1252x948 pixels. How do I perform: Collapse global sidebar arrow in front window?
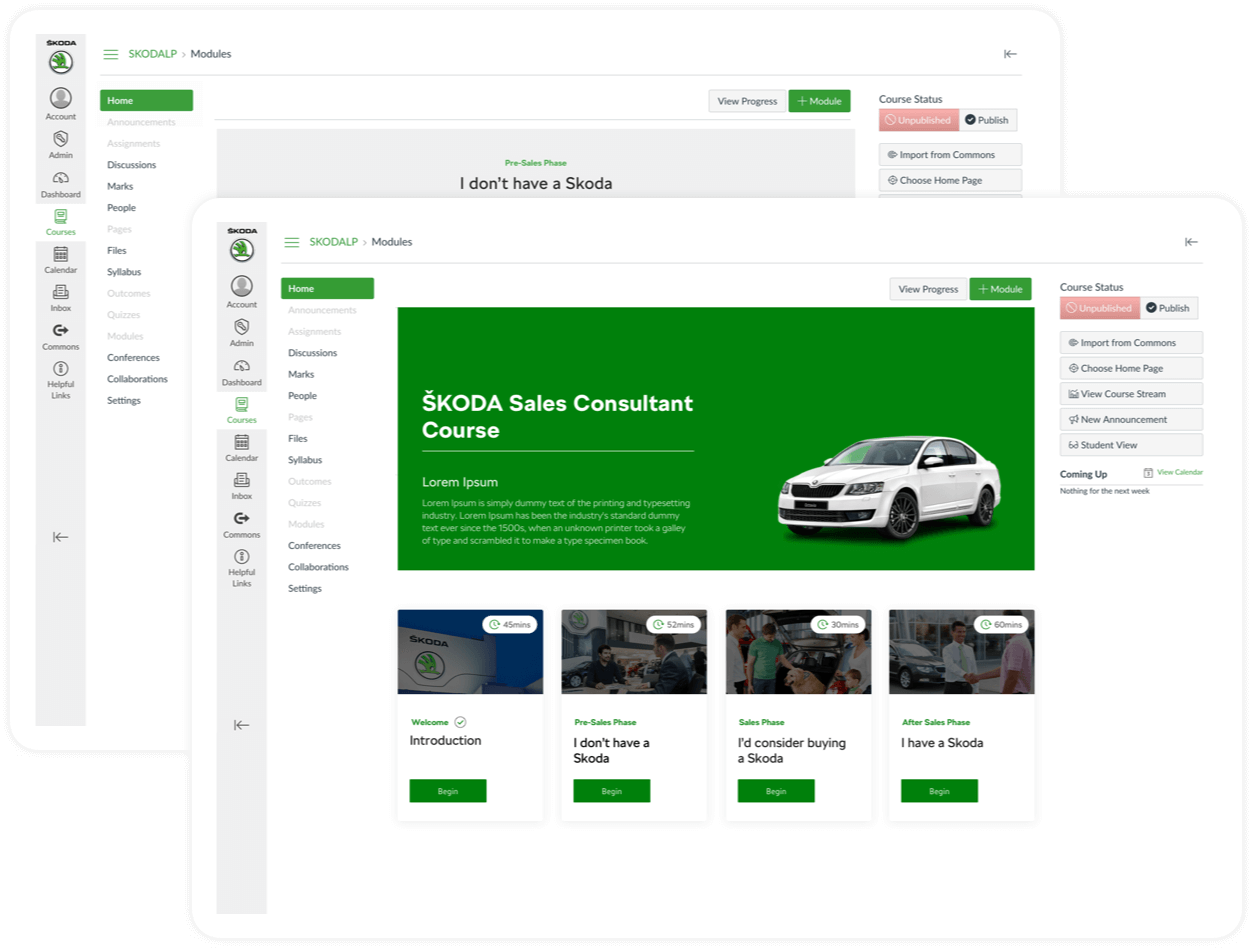[x=241, y=725]
